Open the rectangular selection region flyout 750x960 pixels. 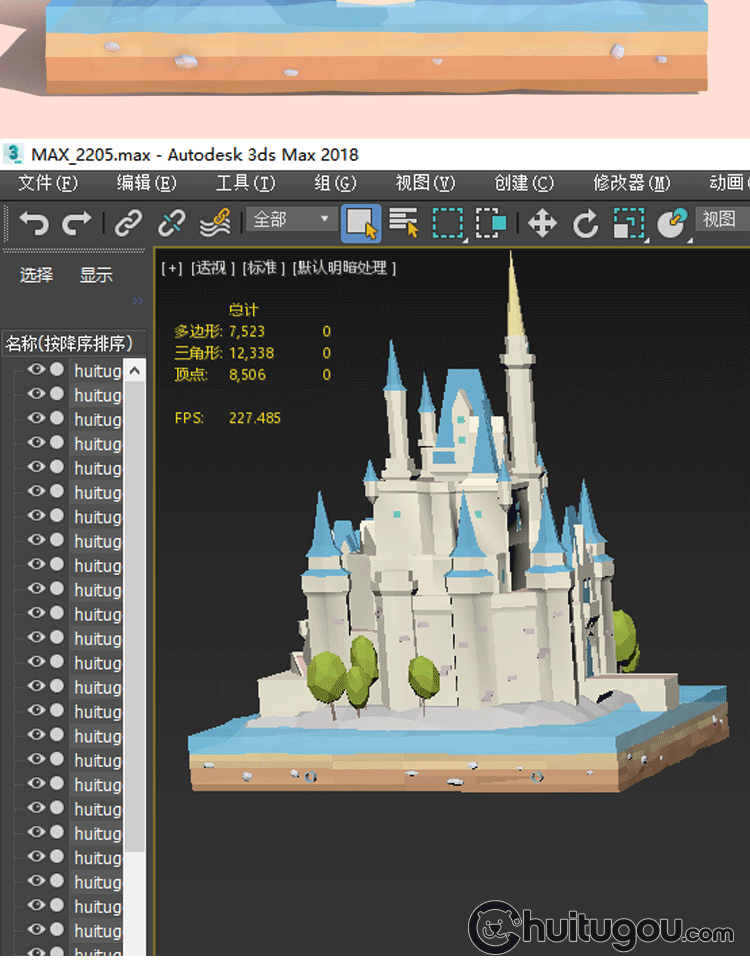448,222
